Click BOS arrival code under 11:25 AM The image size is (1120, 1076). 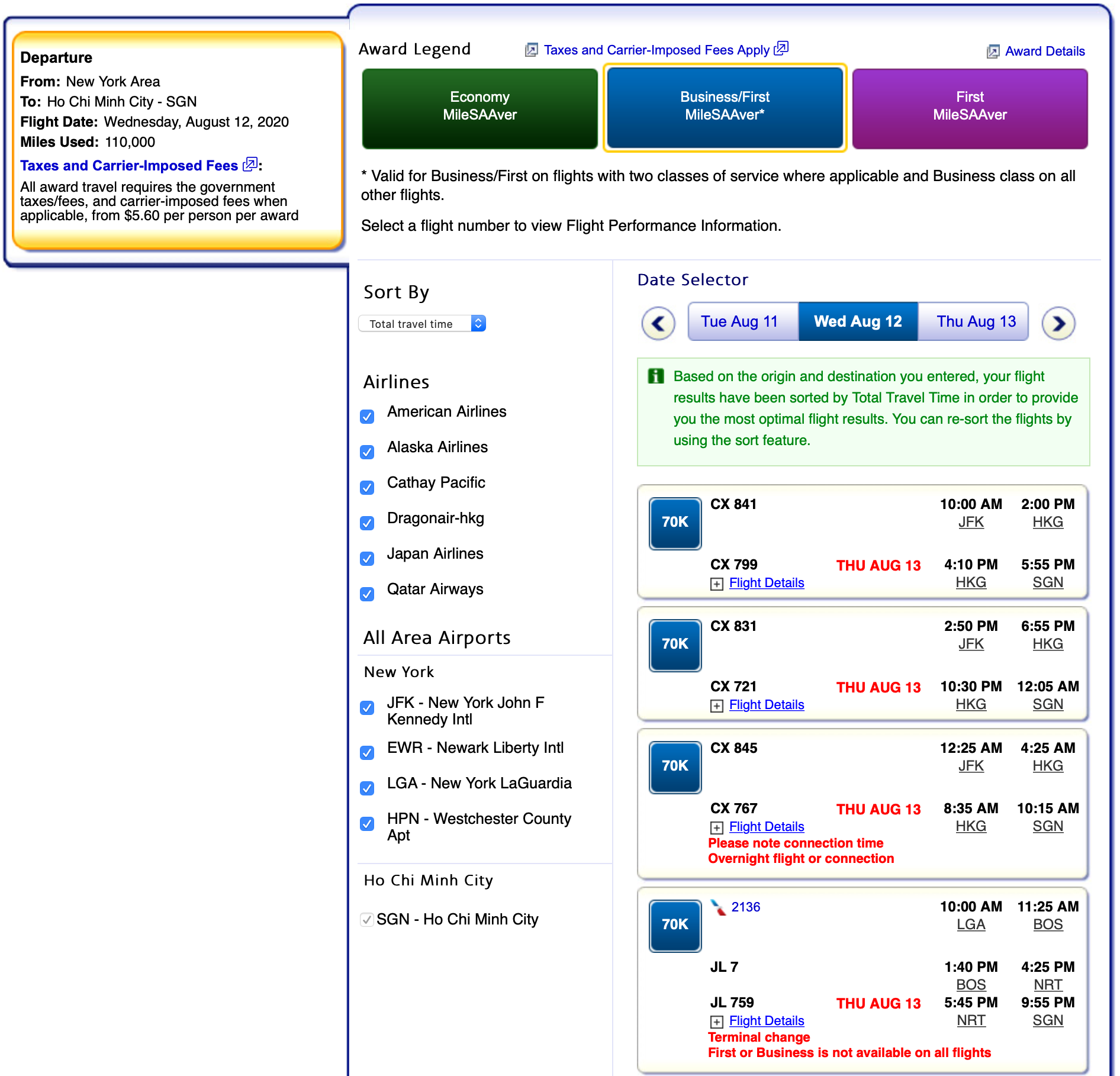pyautogui.click(x=1048, y=925)
